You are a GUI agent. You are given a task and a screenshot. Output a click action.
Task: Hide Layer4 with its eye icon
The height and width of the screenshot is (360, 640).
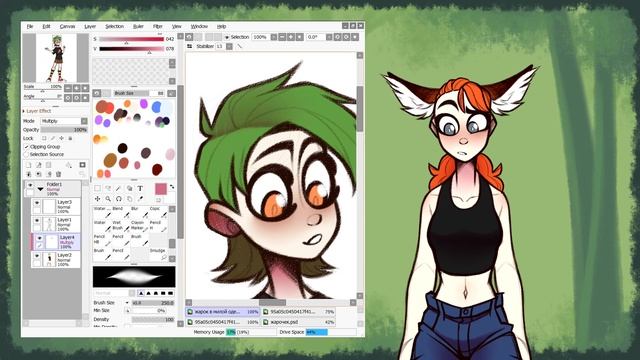(x=40, y=238)
